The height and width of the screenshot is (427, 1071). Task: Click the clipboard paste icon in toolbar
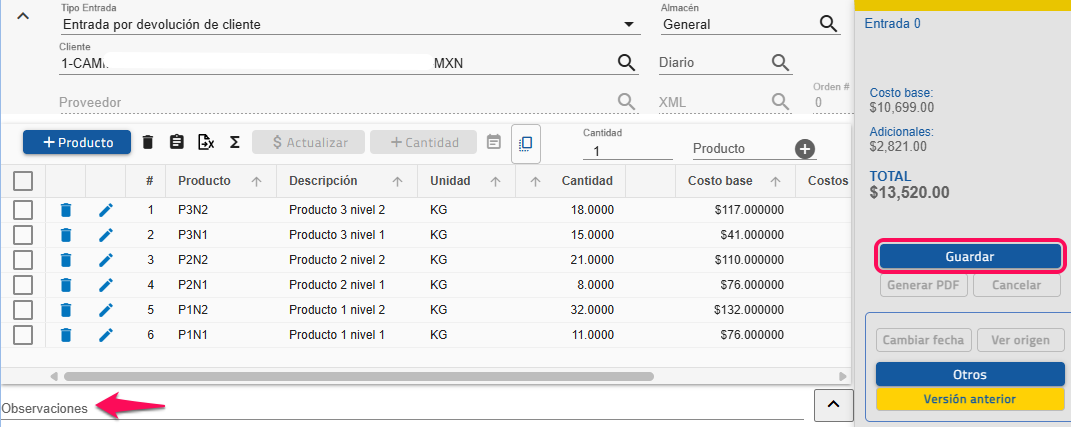177,142
